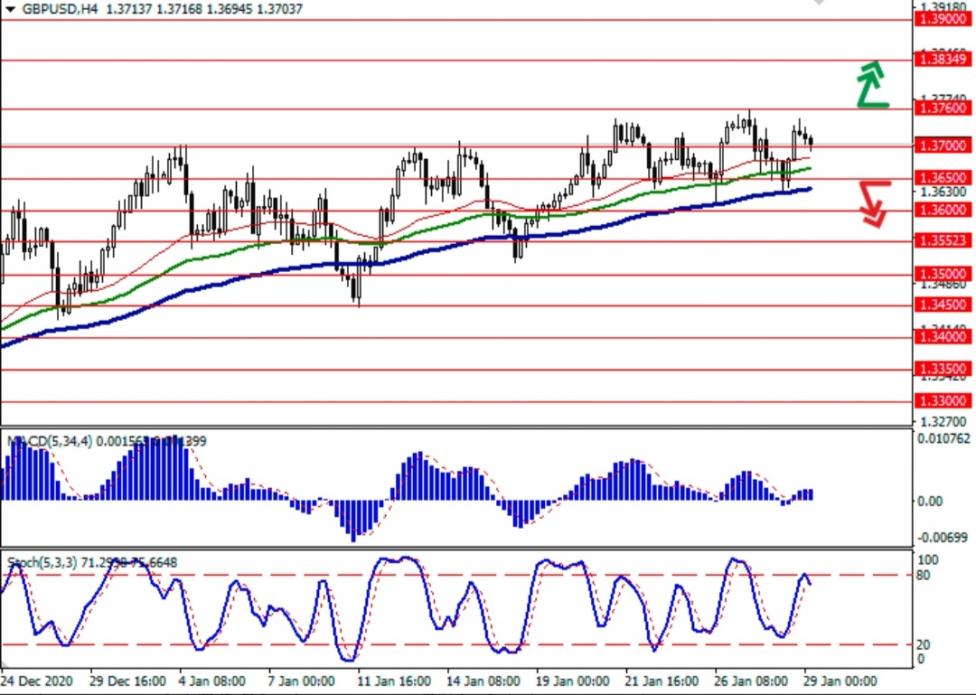Click the 1.35523 price level label
Screen dimensions: 976x695
[943, 240]
